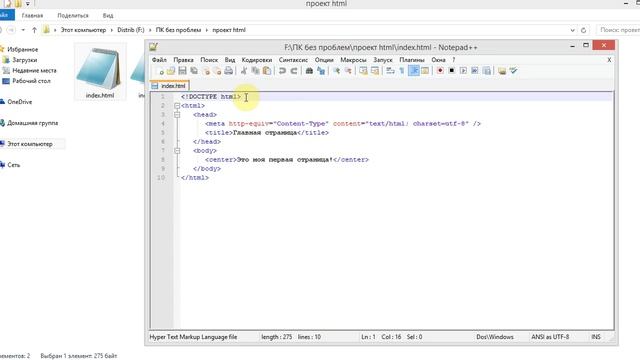
Task: Toggle show all characters pilcrow button
Action: point(402,71)
